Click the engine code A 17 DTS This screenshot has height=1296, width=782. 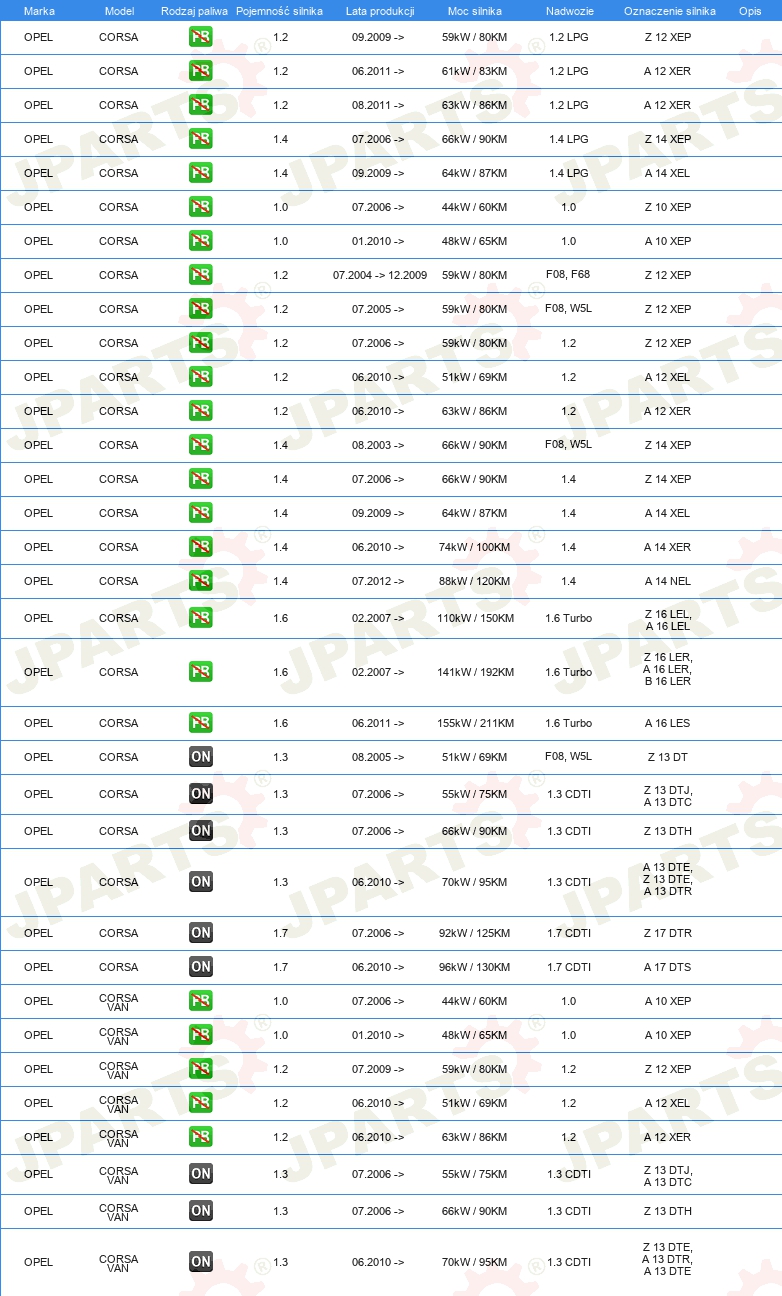pyautogui.click(x=668, y=967)
